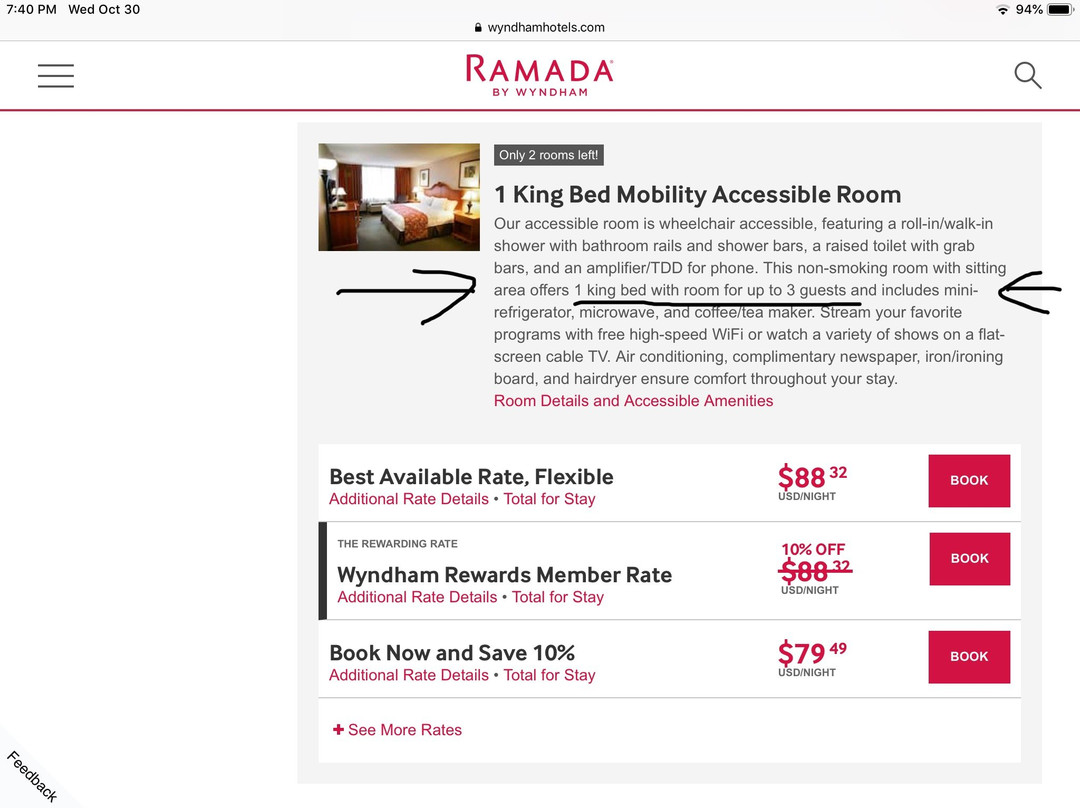View Total for Stay for Save 10% rate
Image resolution: width=1080 pixels, height=808 pixels.
(x=549, y=675)
